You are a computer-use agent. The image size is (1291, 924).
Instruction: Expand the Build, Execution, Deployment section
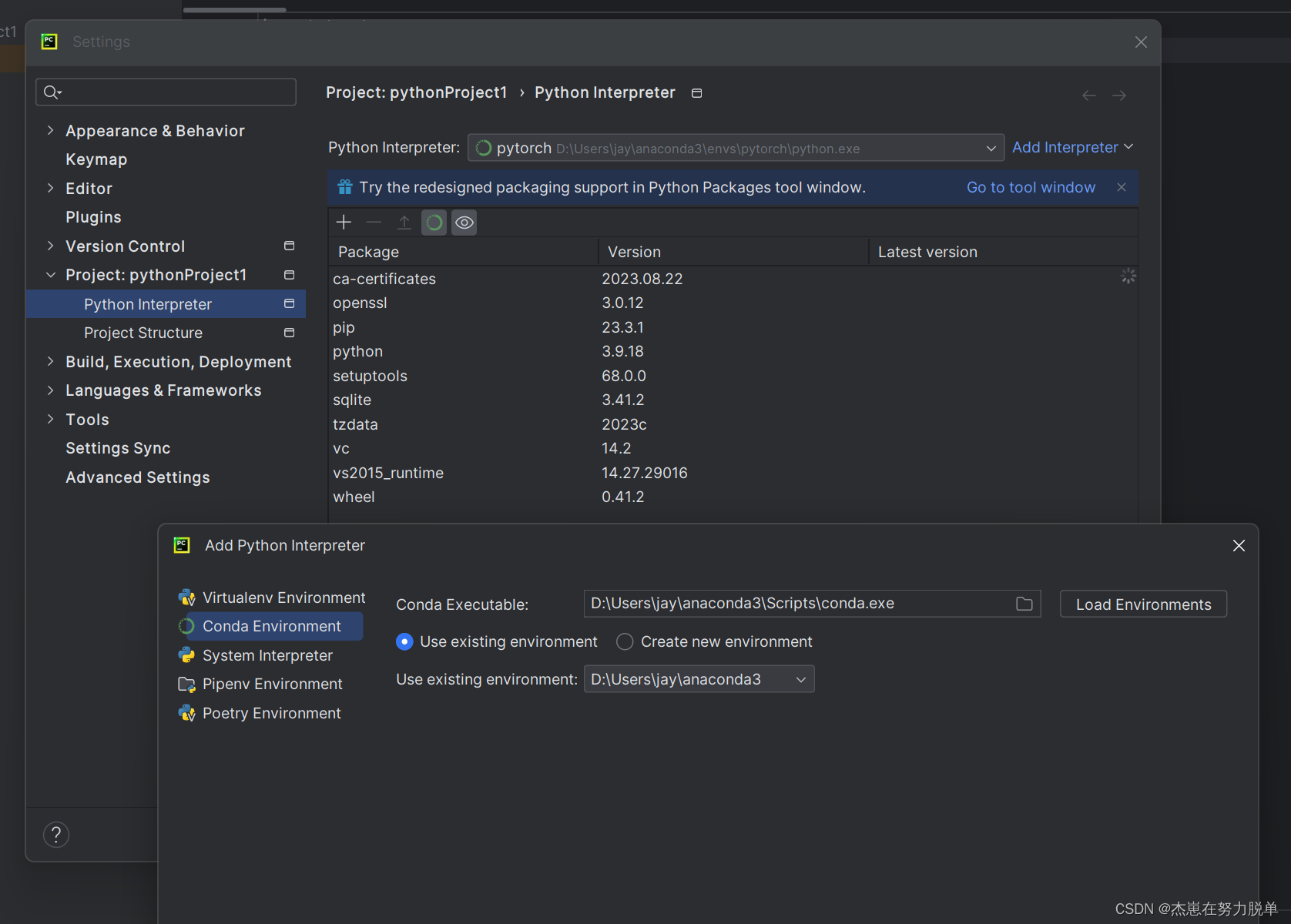[x=51, y=361]
